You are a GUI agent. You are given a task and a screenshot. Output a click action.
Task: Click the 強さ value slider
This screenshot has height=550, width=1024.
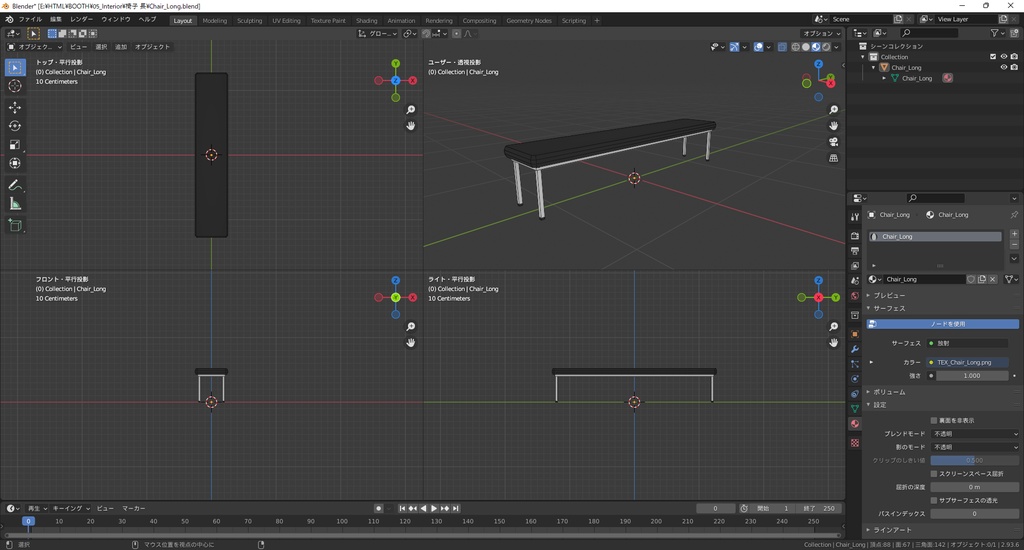tap(970, 376)
